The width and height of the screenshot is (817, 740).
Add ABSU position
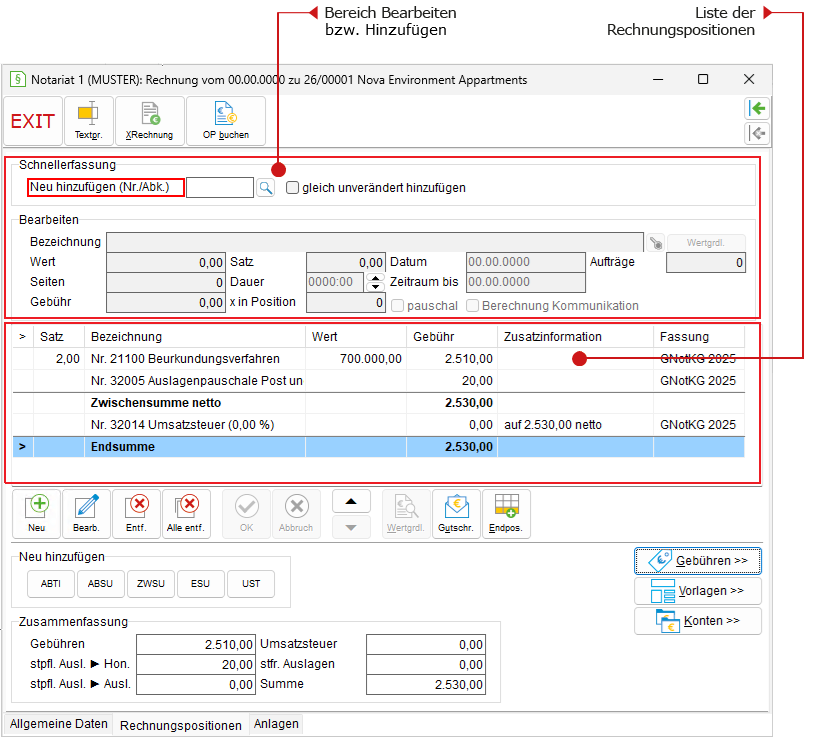[x=100, y=584]
